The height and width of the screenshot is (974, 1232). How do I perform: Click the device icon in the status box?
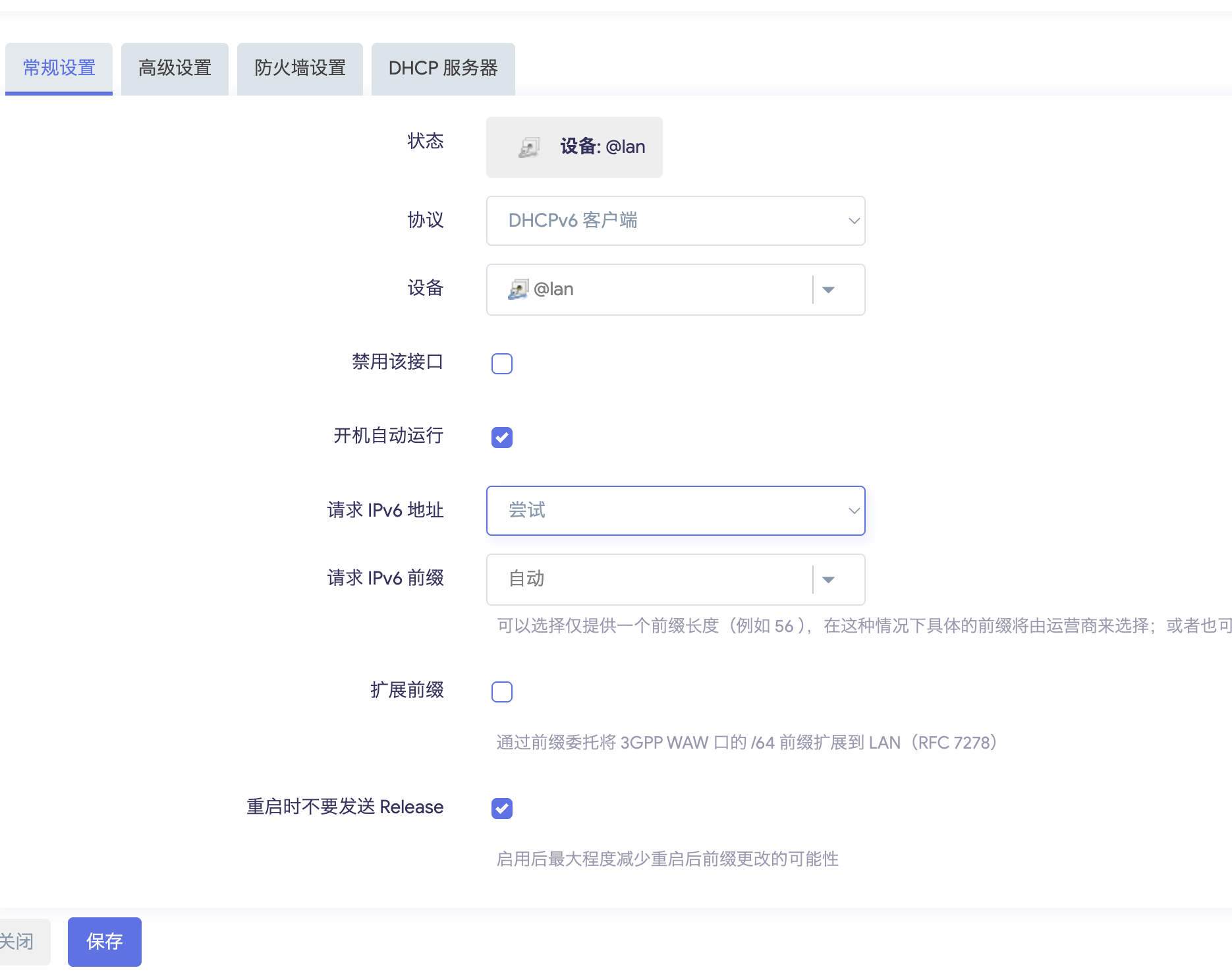pos(528,147)
